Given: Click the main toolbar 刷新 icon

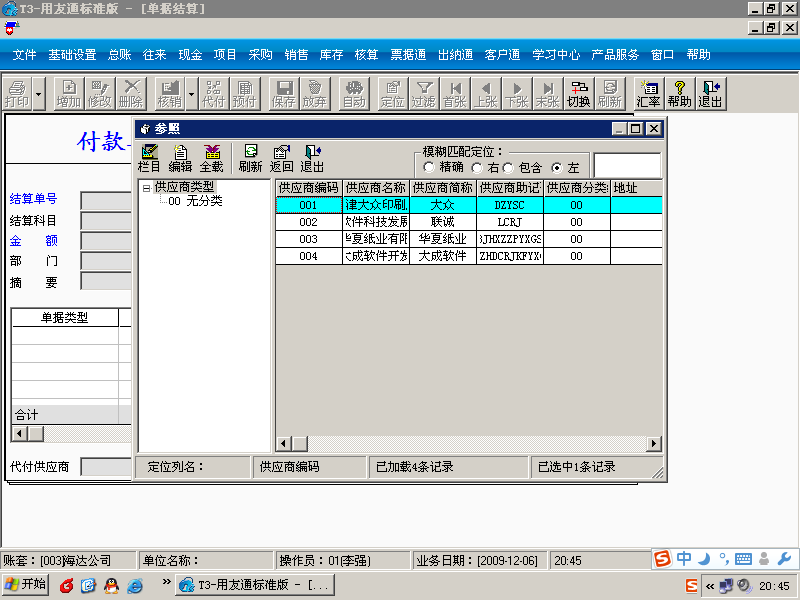Looking at the screenshot, I should click(610, 94).
